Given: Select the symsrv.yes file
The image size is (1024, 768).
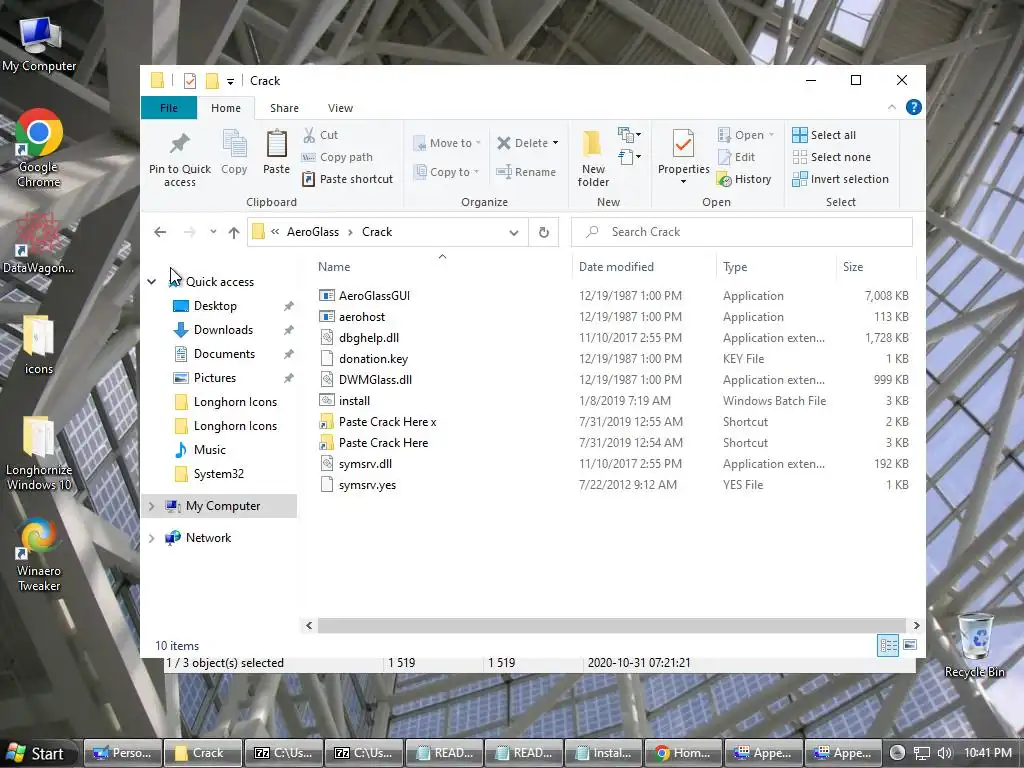Looking at the screenshot, I should (367, 485).
